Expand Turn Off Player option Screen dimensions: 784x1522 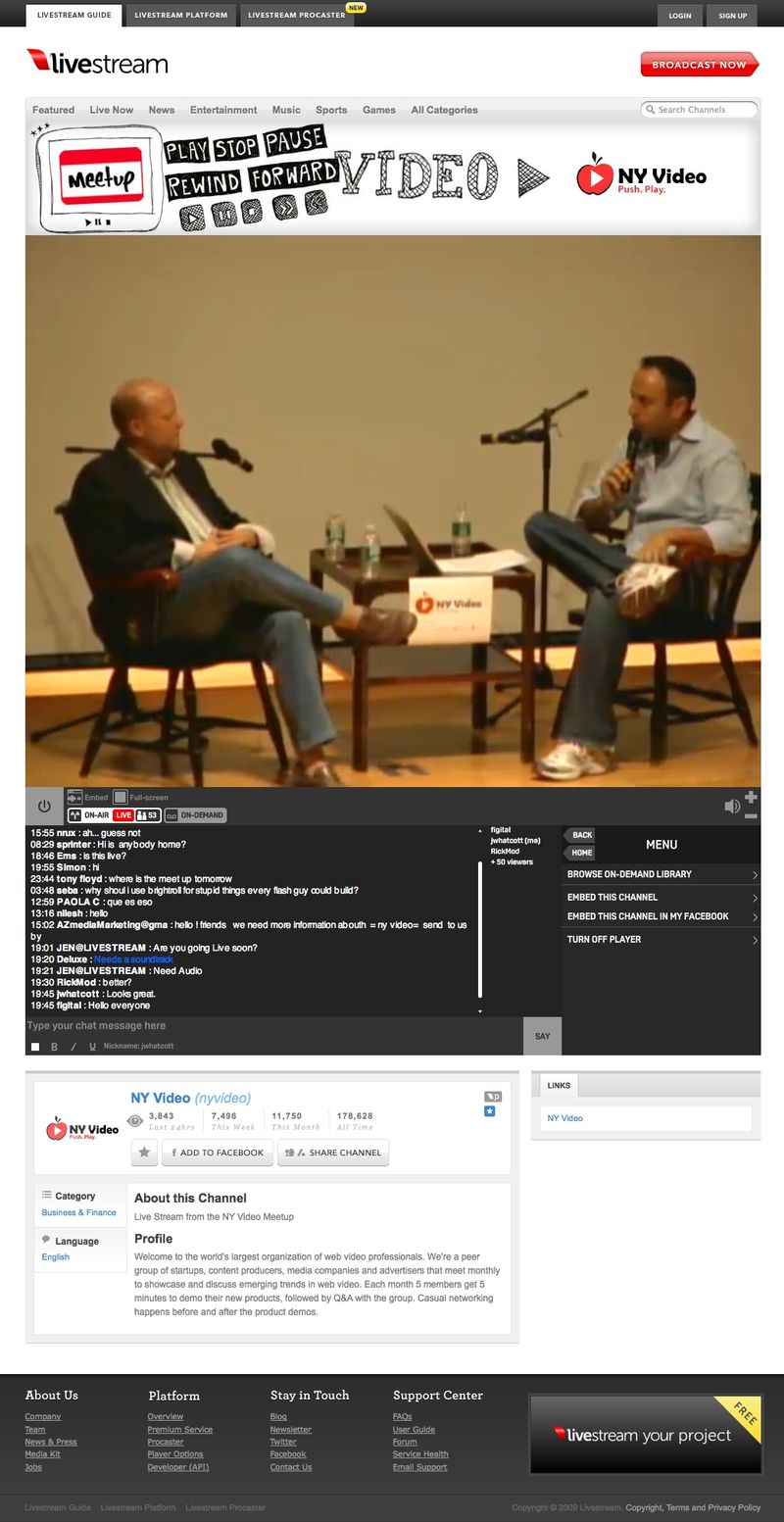point(661,940)
